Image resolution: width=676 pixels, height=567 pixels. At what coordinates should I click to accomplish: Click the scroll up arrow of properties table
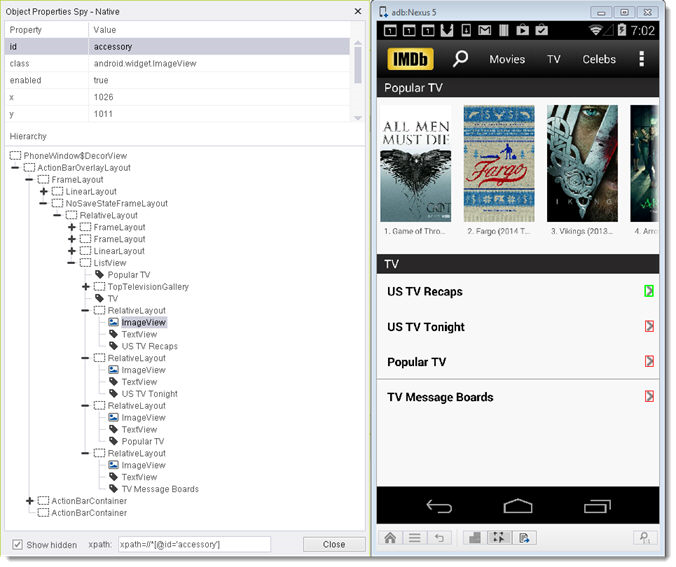tap(360, 44)
